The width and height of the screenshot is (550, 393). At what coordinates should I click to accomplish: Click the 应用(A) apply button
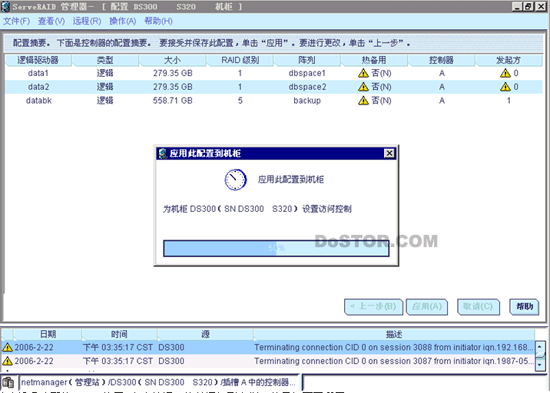point(427,307)
